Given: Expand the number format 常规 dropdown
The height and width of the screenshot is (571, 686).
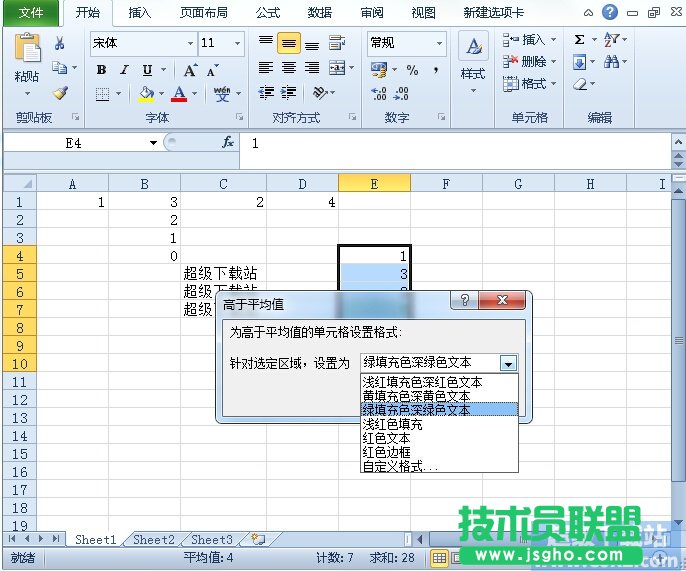Looking at the screenshot, I should pyautogui.click(x=438, y=44).
